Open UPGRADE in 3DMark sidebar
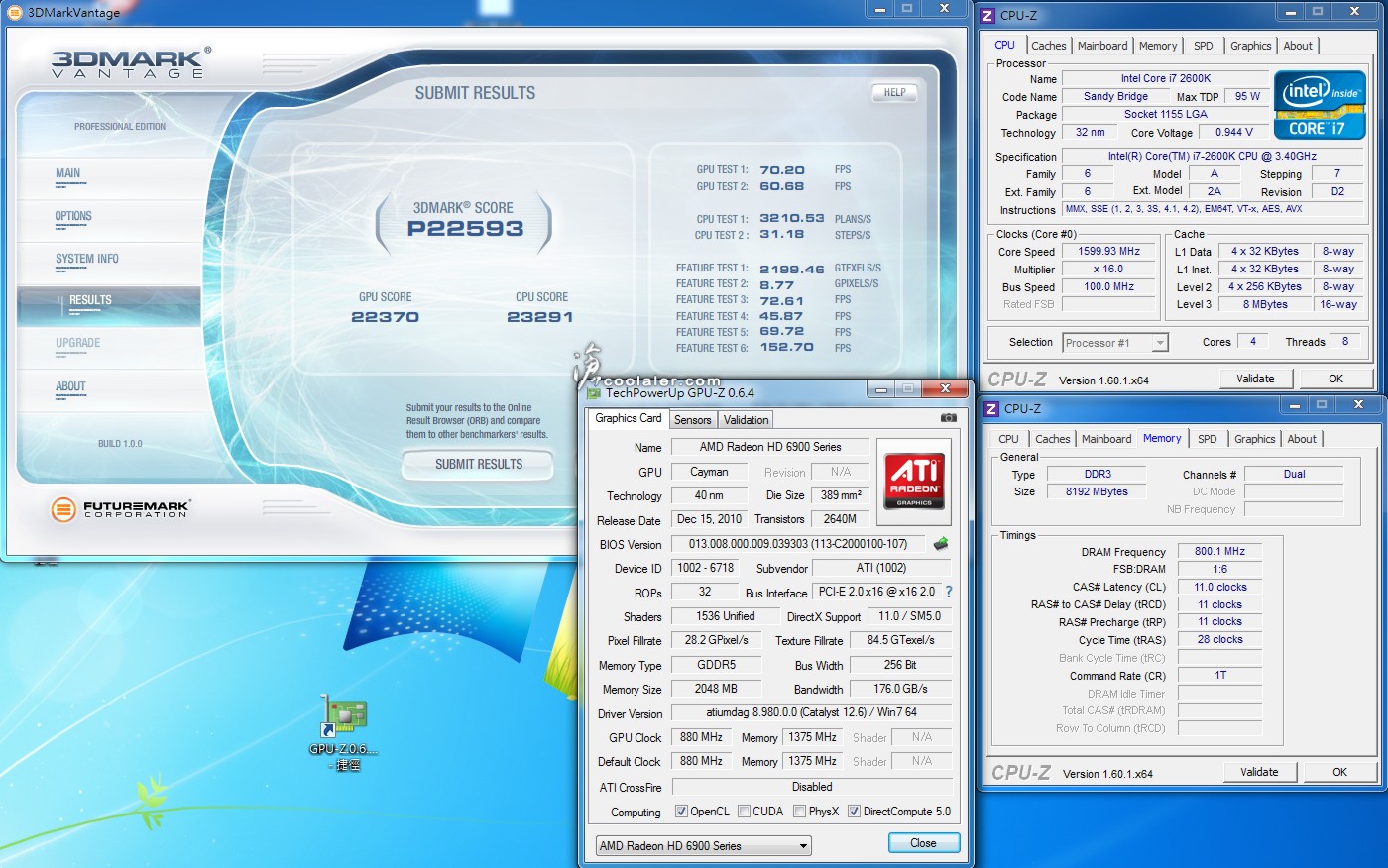This screenshot has width=1388, height=868. click(x=78, y=343)
